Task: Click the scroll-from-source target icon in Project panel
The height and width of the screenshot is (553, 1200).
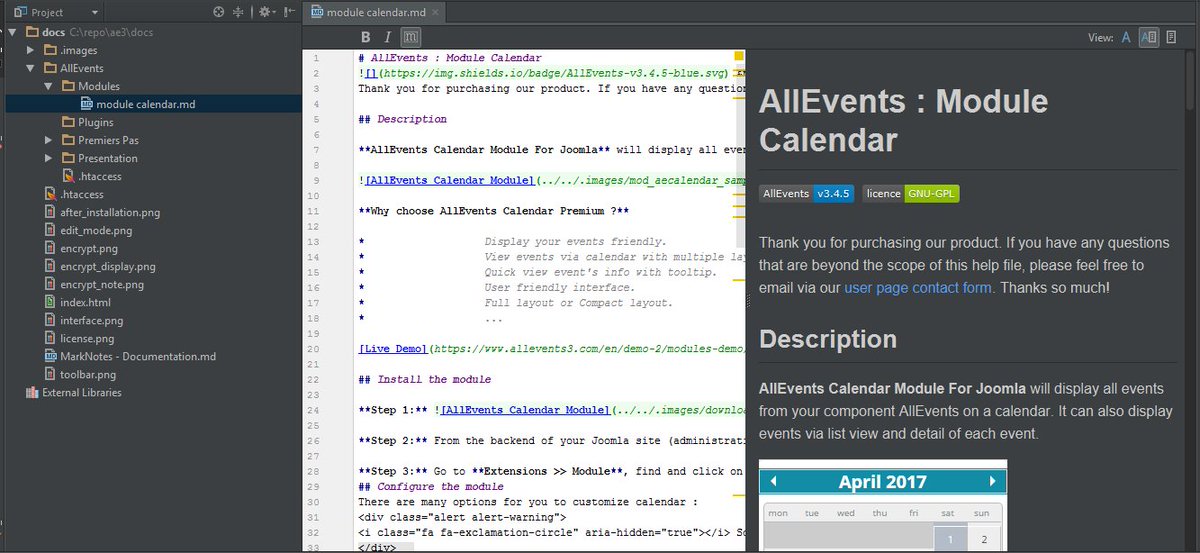Action: point(219,12)
